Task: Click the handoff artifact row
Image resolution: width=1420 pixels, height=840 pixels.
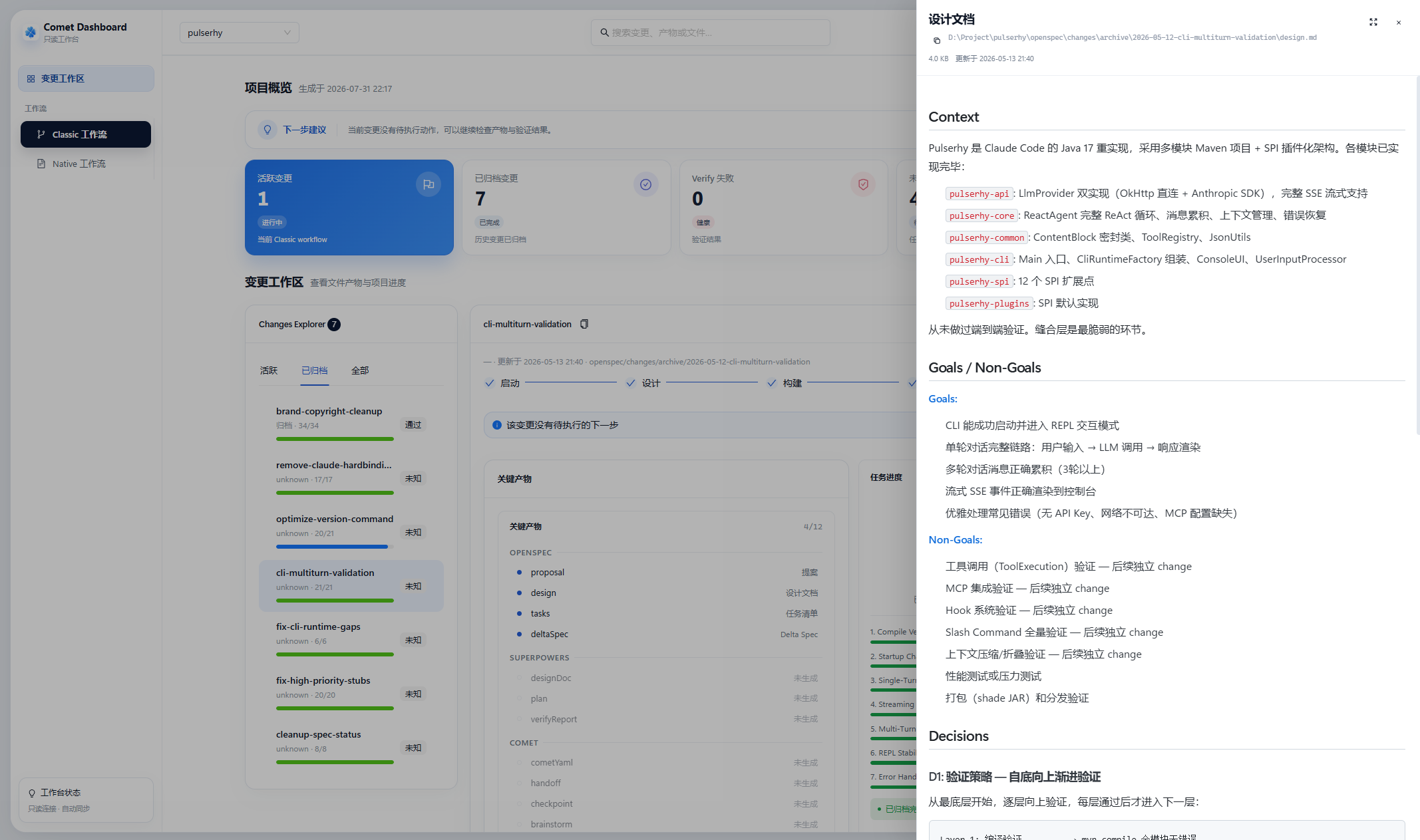Action: 666,783
